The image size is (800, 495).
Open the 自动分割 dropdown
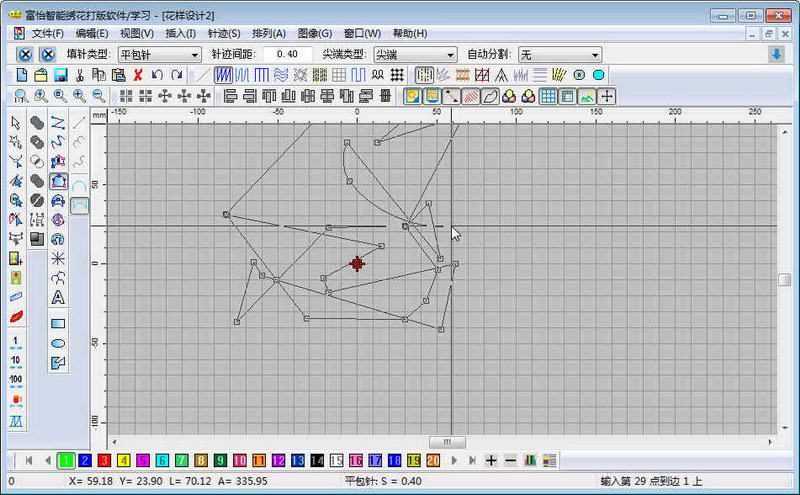click(560, 55)
